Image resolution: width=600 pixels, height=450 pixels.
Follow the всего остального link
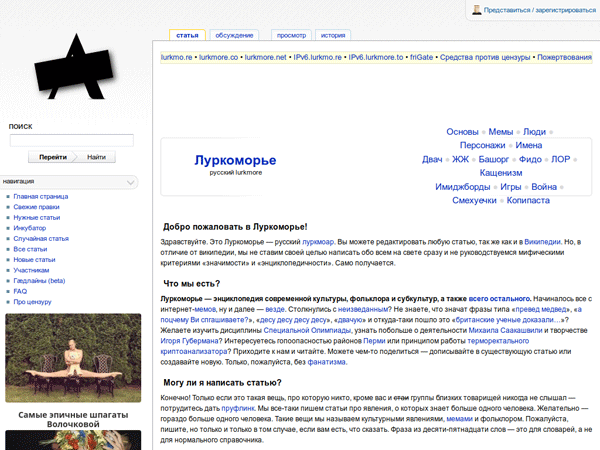499,298
